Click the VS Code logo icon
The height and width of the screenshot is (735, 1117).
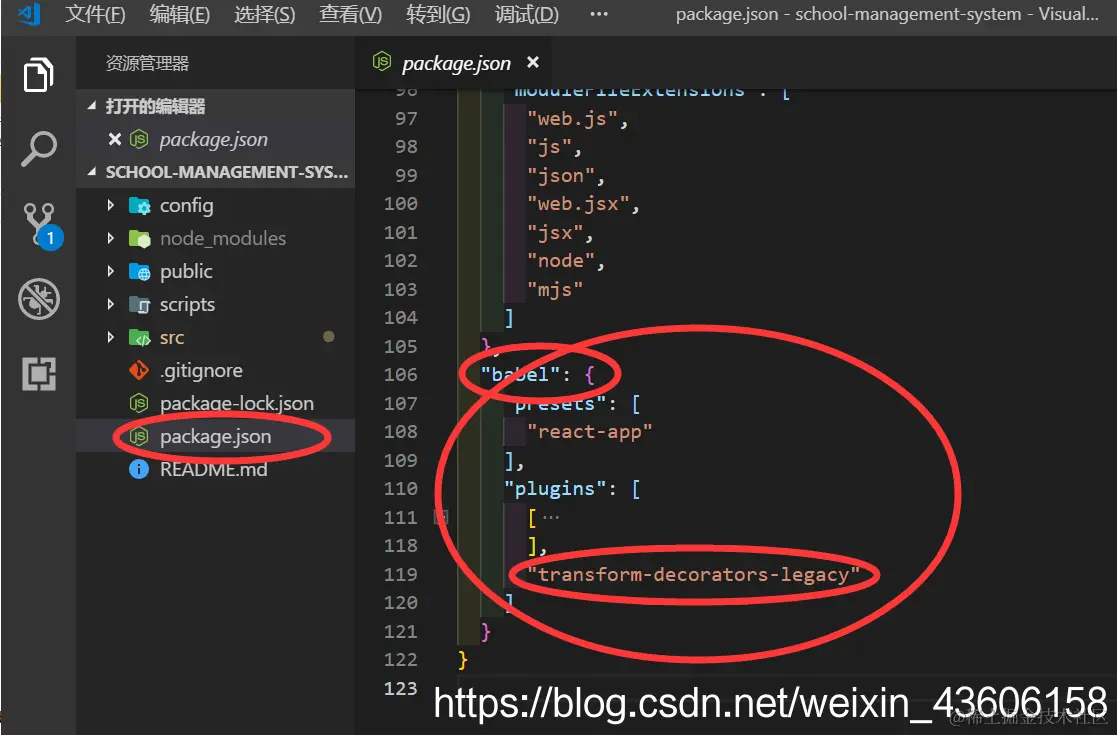[x=29, y=14]
